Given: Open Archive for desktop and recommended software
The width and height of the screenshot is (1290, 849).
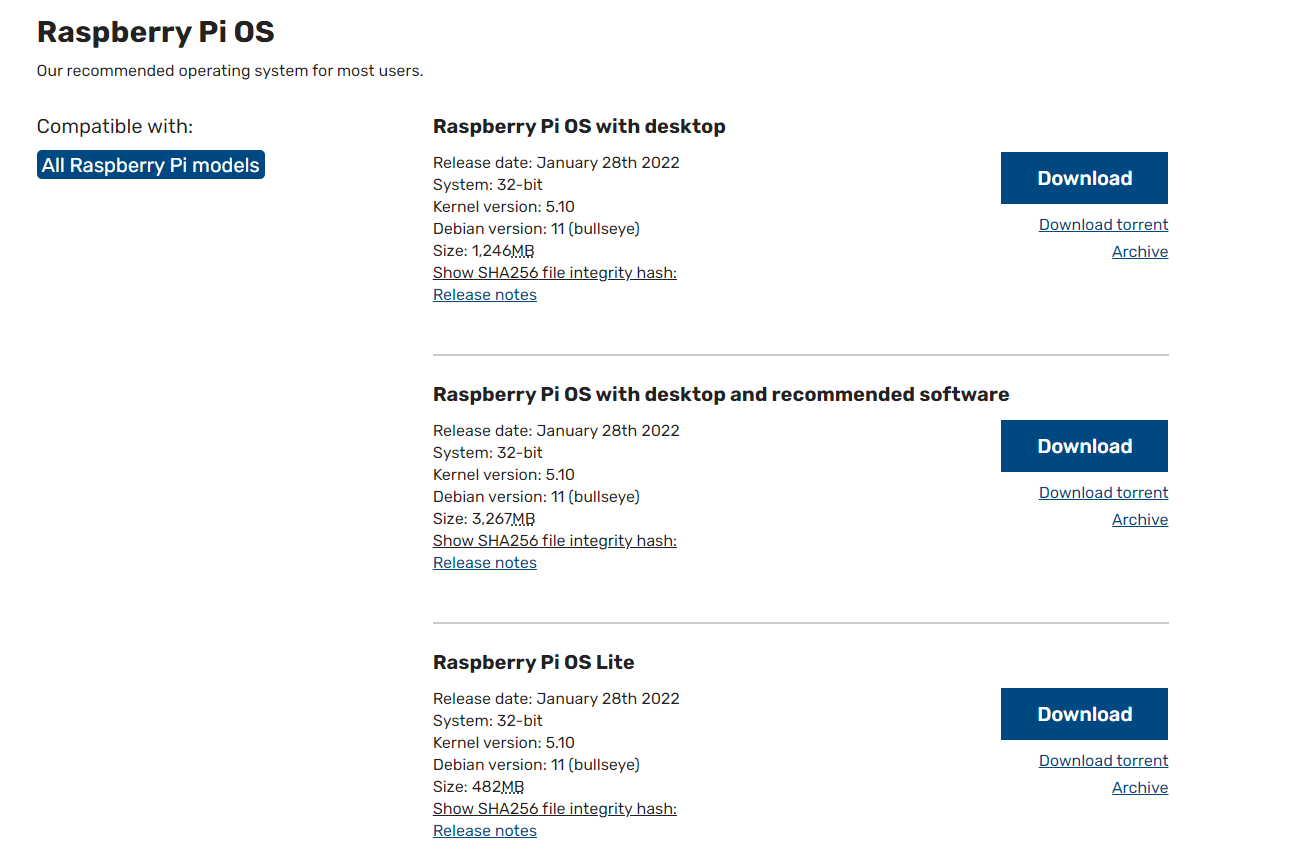Looking at the screenshot, I should pos(1140,520).
